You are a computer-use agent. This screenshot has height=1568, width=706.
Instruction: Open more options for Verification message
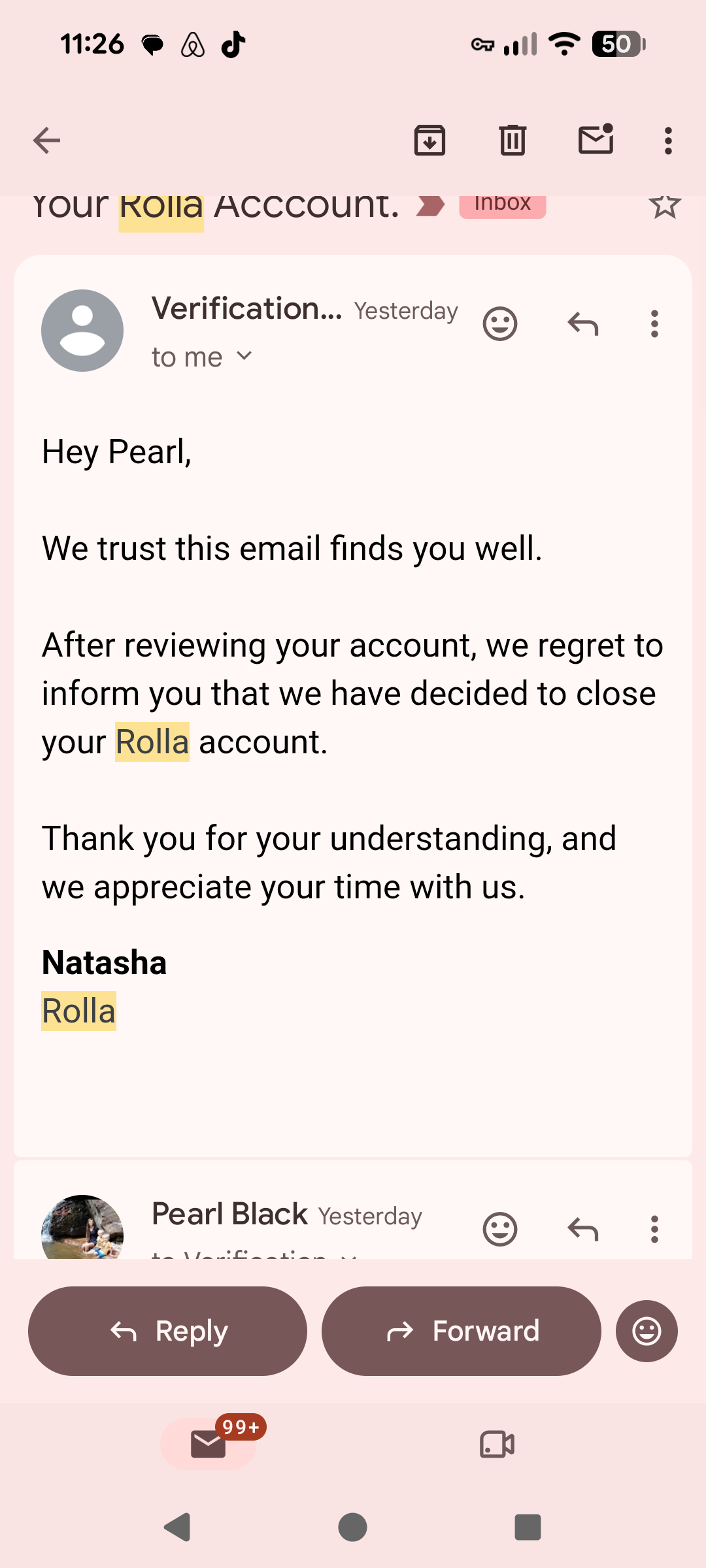pos(654,323)
